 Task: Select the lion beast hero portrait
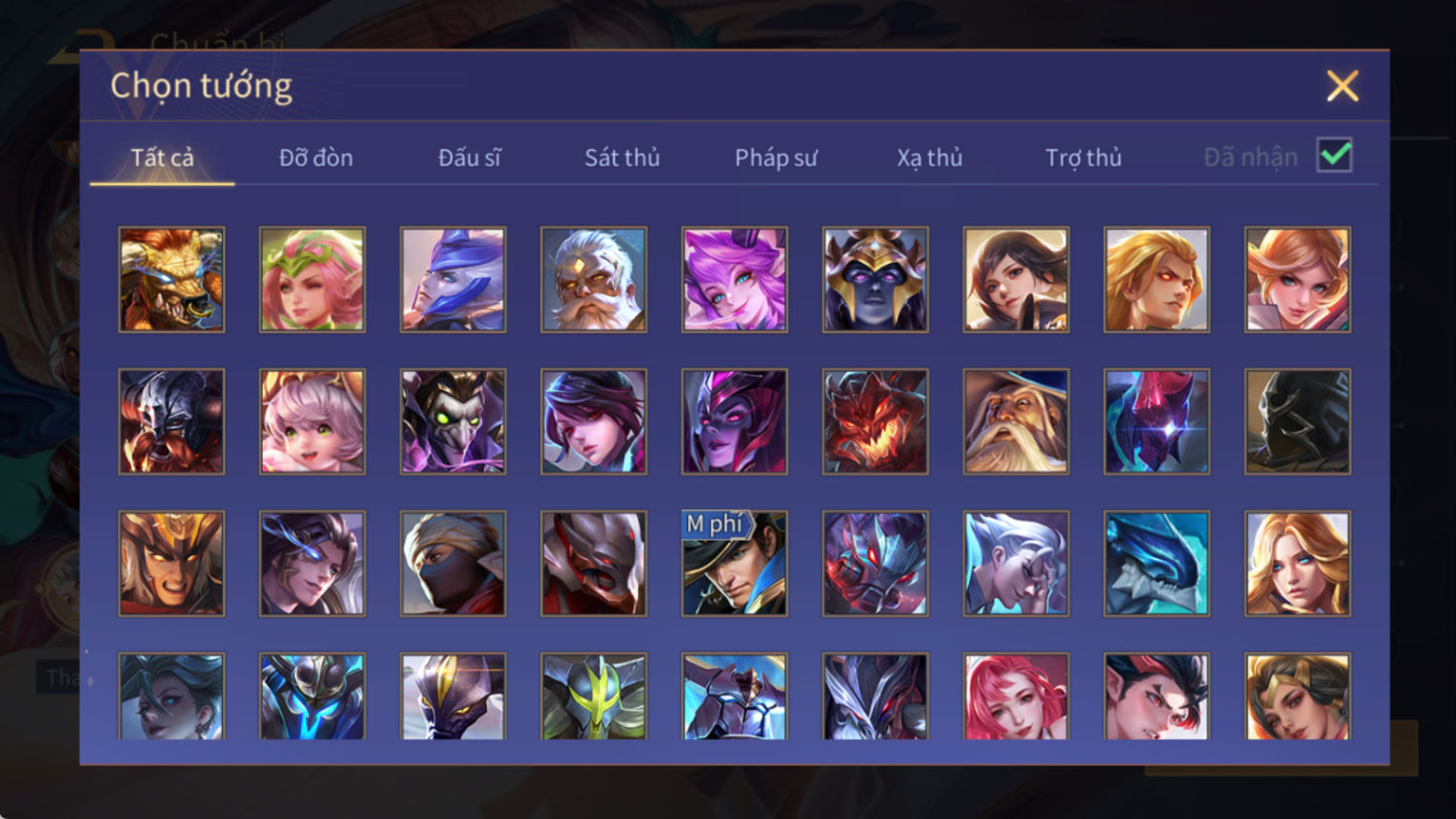tap(171, 279)
